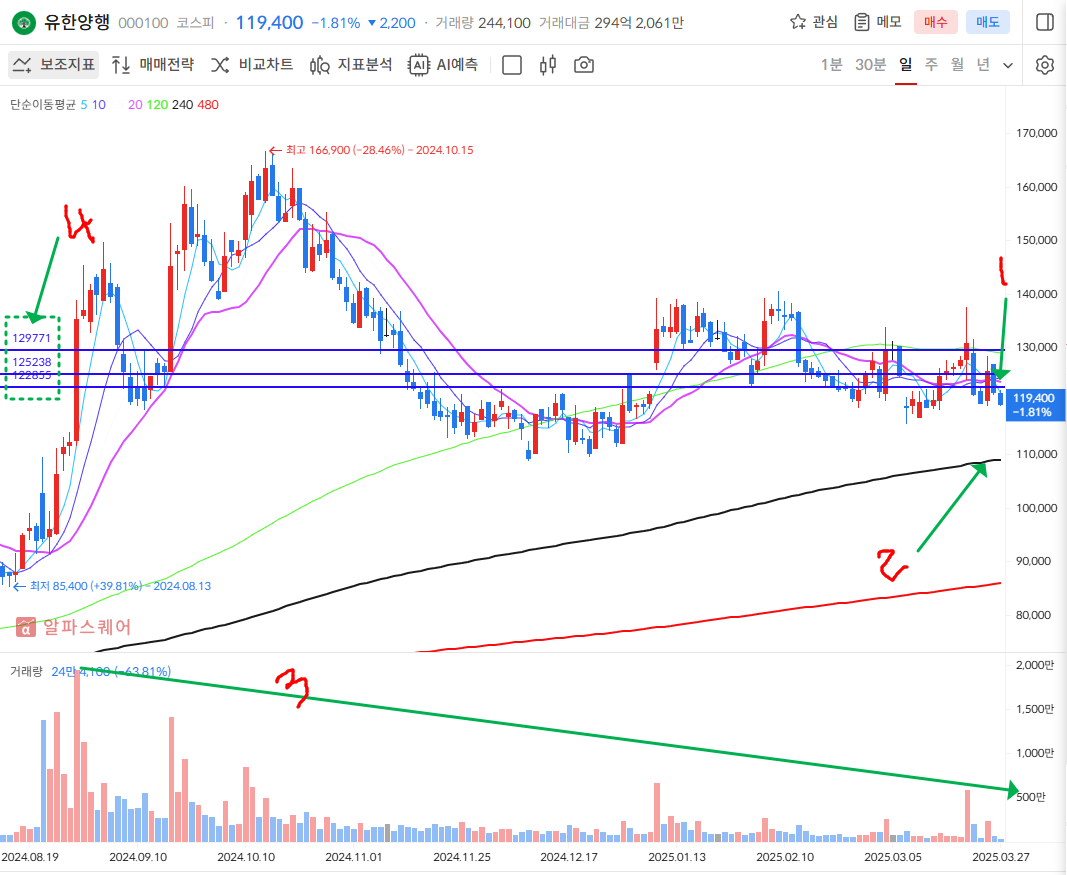Open the 비교차트 comparison chart
The height and width of the screenshot is (875, 1067).
251,65
